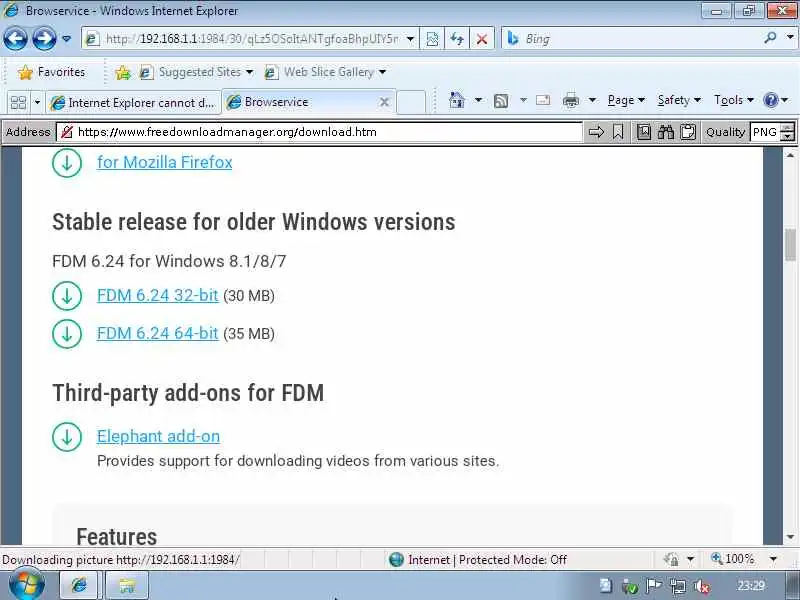800x600 pixels.
Task: Click the taskbar clock showing 23:29
Action: point(751,586)
